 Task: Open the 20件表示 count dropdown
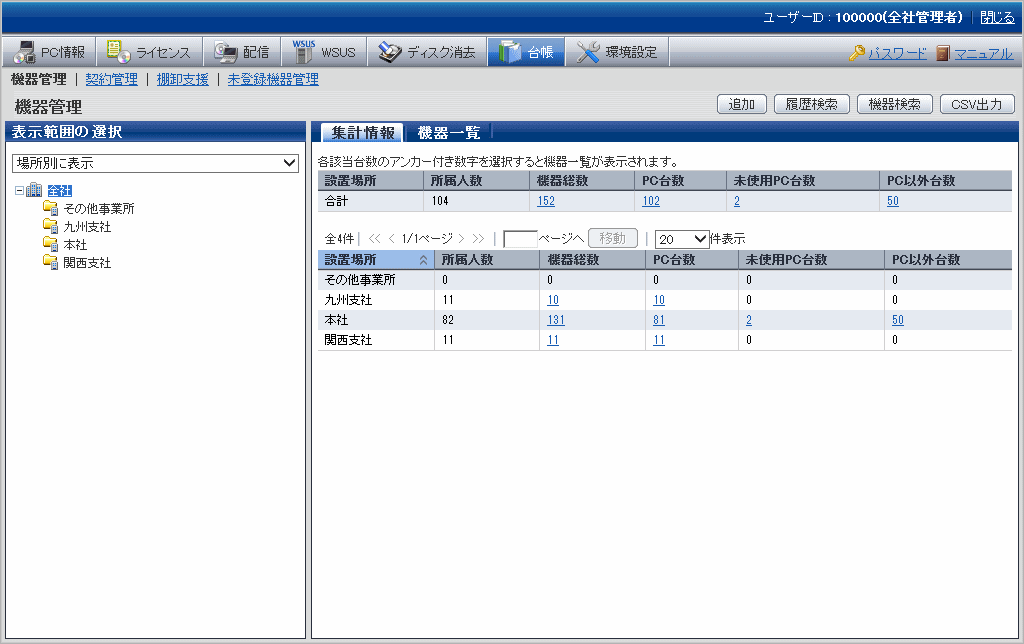click(x=682, y=239)
